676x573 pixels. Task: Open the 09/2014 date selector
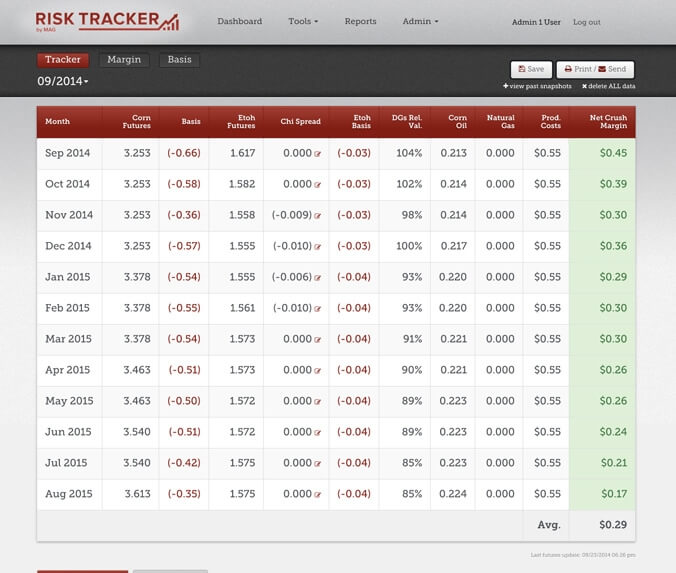(x=63, y=81)
